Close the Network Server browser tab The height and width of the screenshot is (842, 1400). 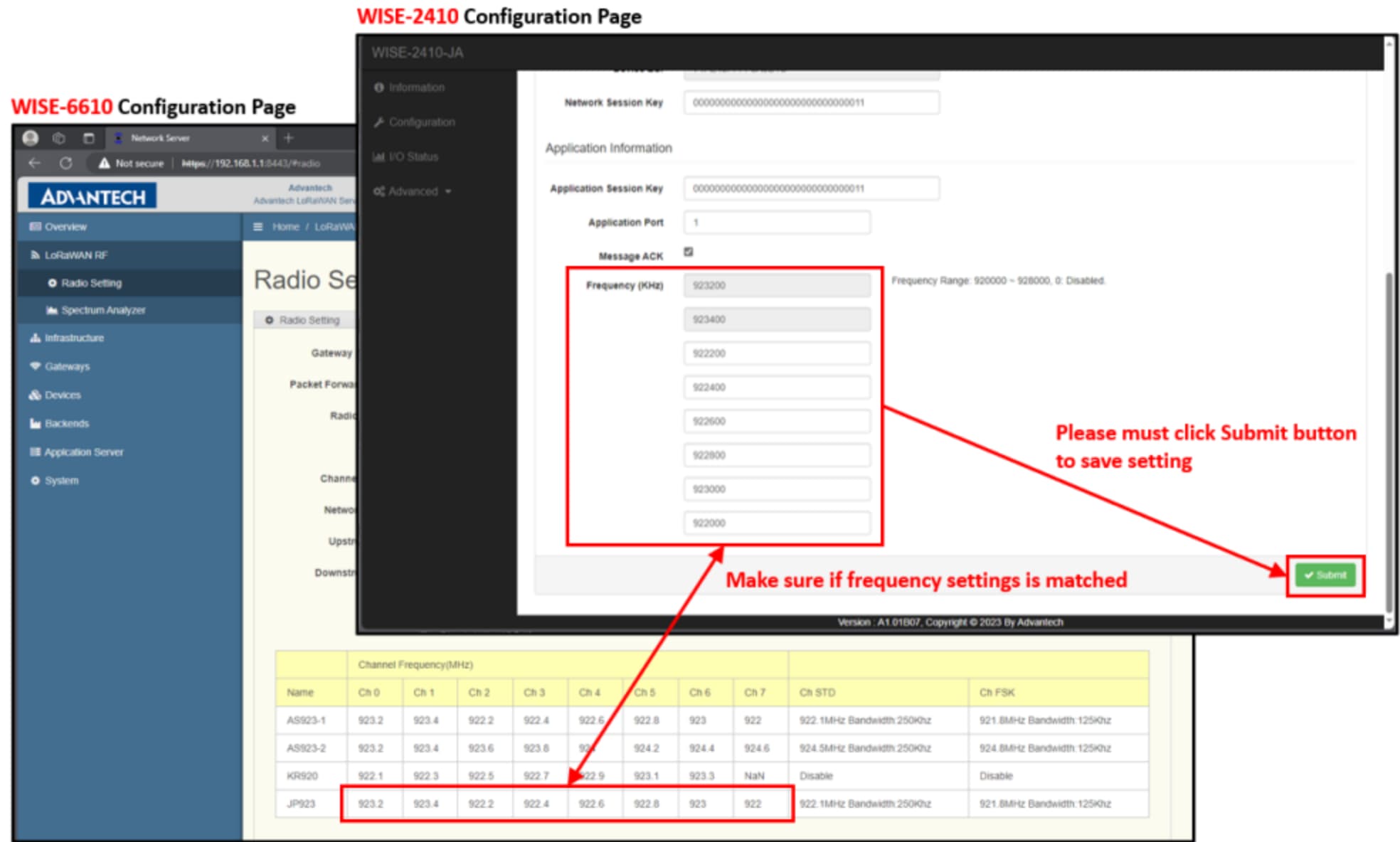(x=265, y=138)
